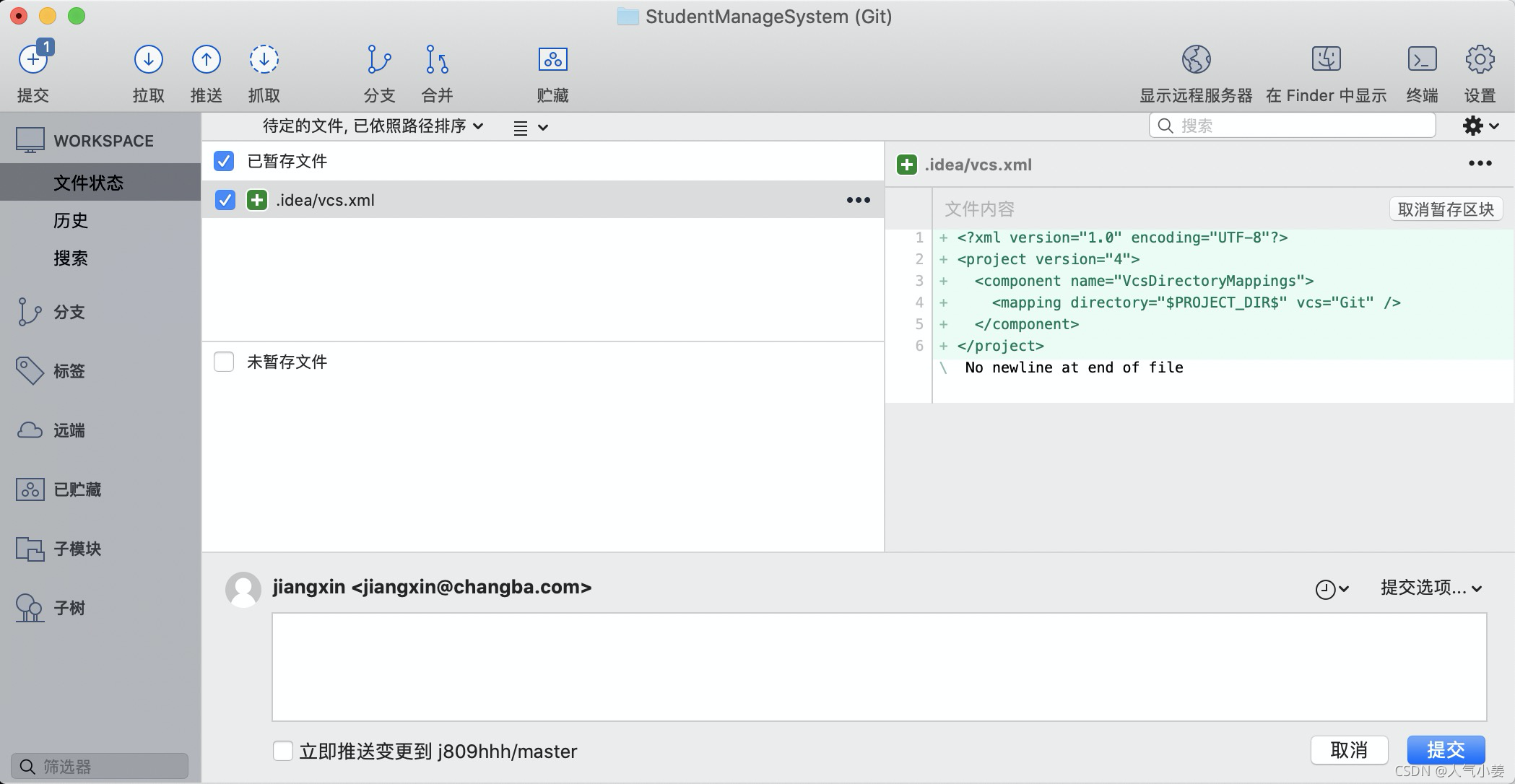The height and width of the screenshot is (784, 1515).
Task: Click the WORKSPACE header text in the sidebar
Action: 103,141
